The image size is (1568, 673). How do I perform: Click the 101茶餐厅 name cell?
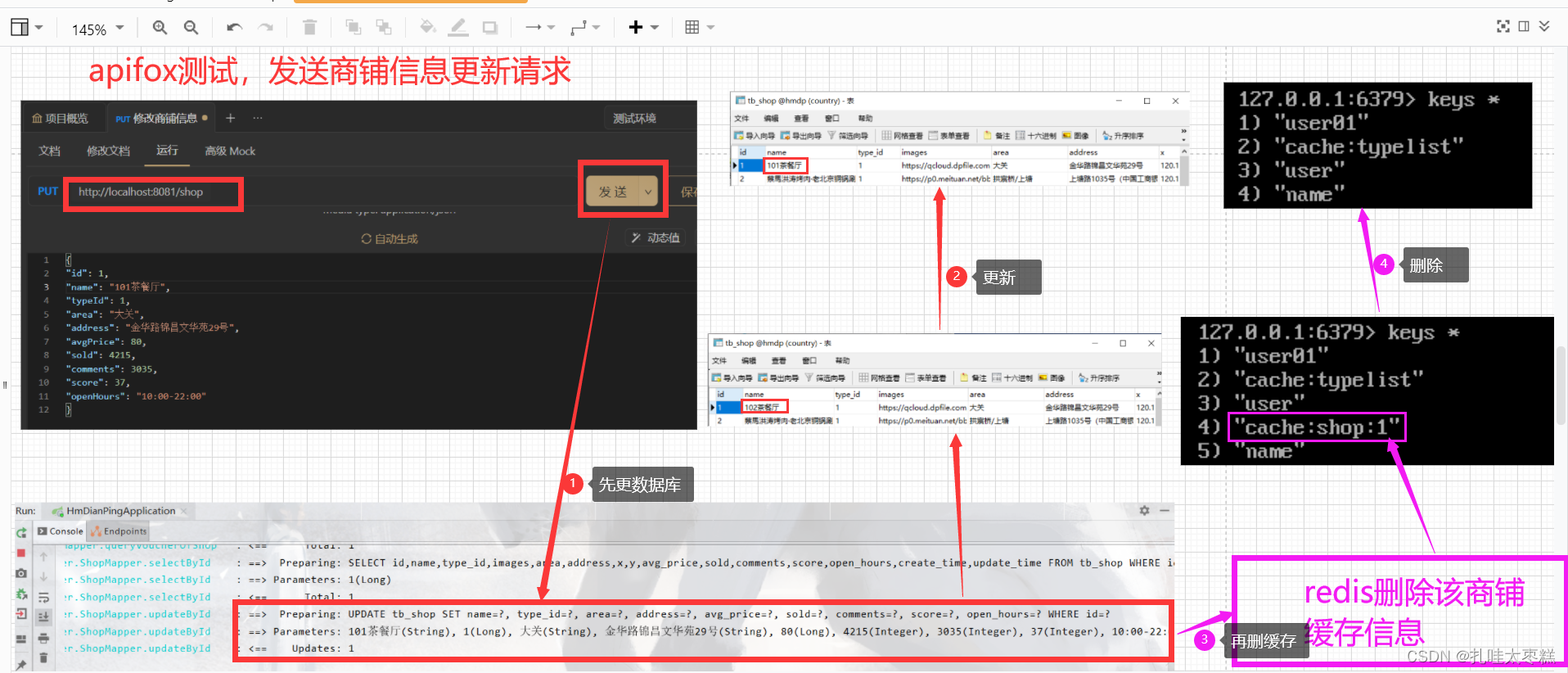[x=785, y=165]
